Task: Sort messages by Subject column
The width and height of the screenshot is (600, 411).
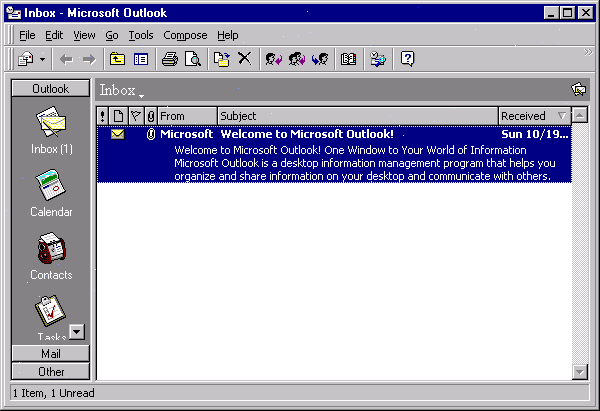Action: pyautogui.click(x=357, y=116)
